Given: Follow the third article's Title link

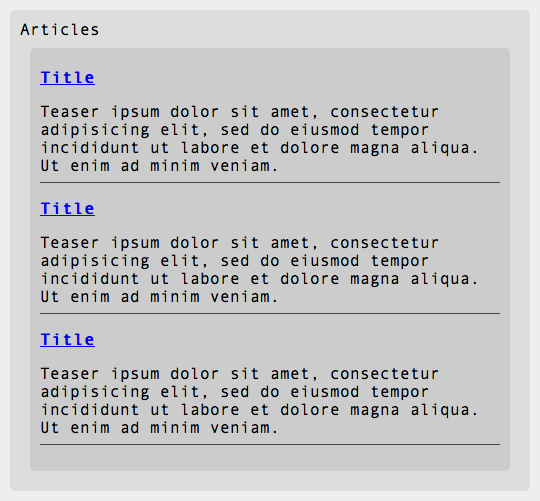Looking at the screenshot, I should point(68,340).
